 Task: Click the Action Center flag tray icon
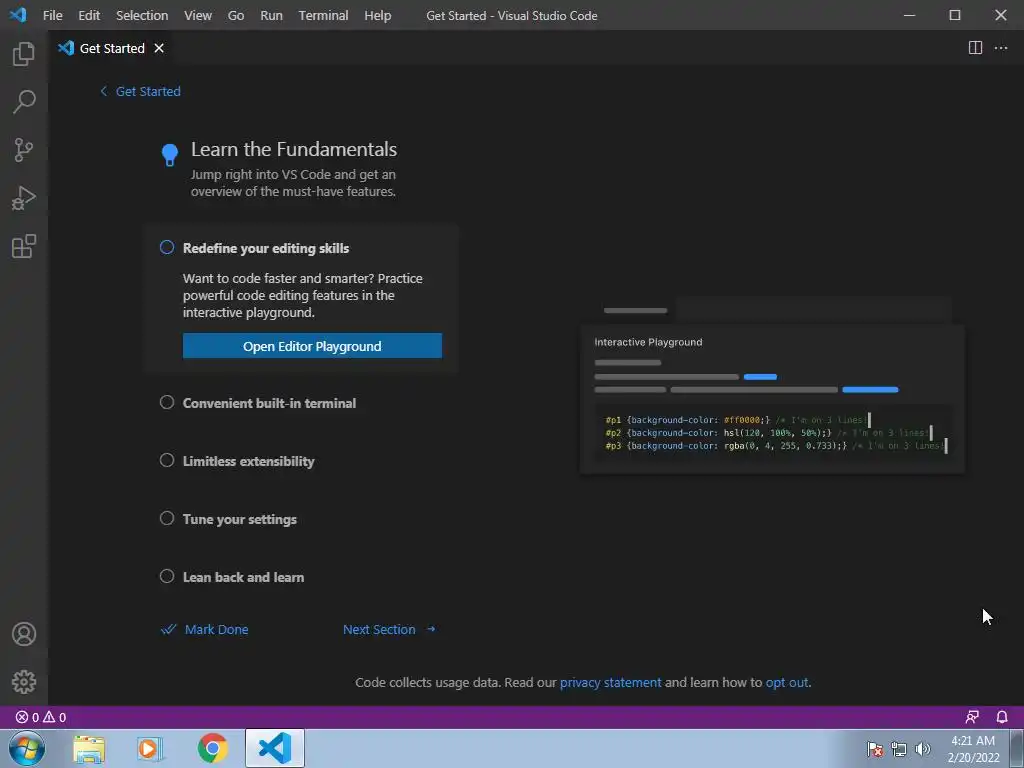(875, 749)
